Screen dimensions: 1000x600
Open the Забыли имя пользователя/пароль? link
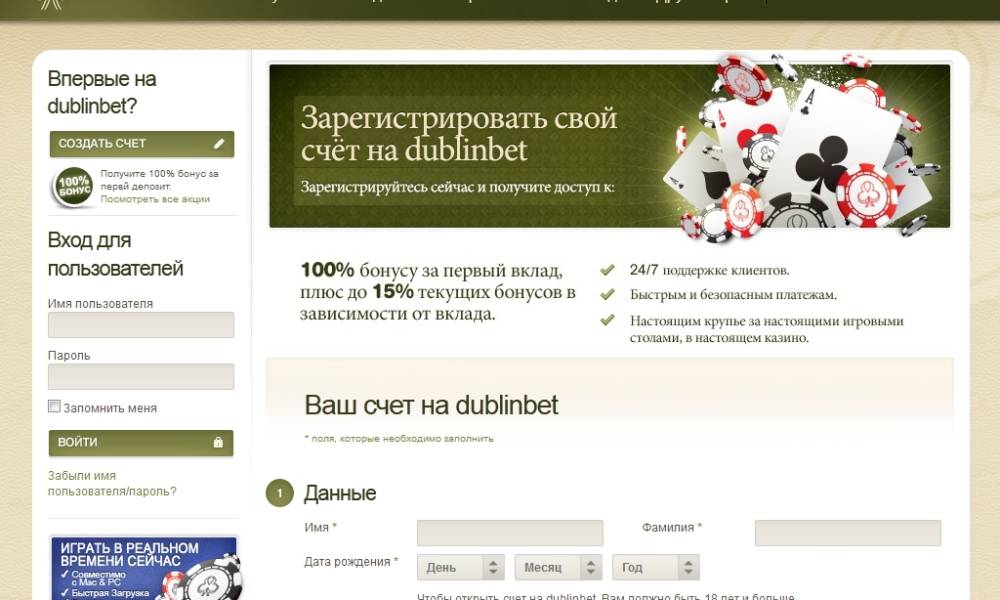112,483
